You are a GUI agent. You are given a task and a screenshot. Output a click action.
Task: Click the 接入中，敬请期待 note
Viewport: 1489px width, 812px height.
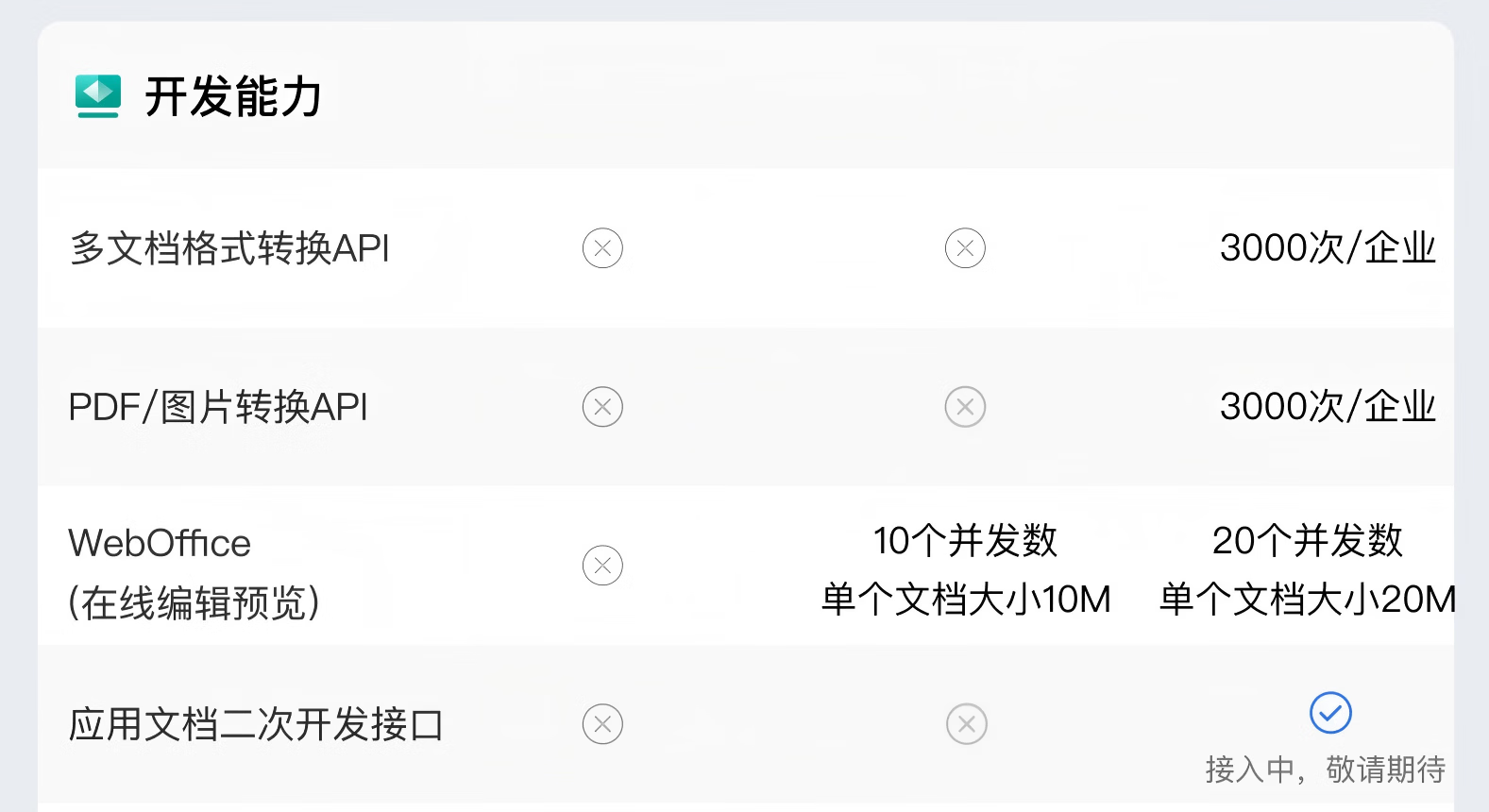click(x=1325, y=770)
